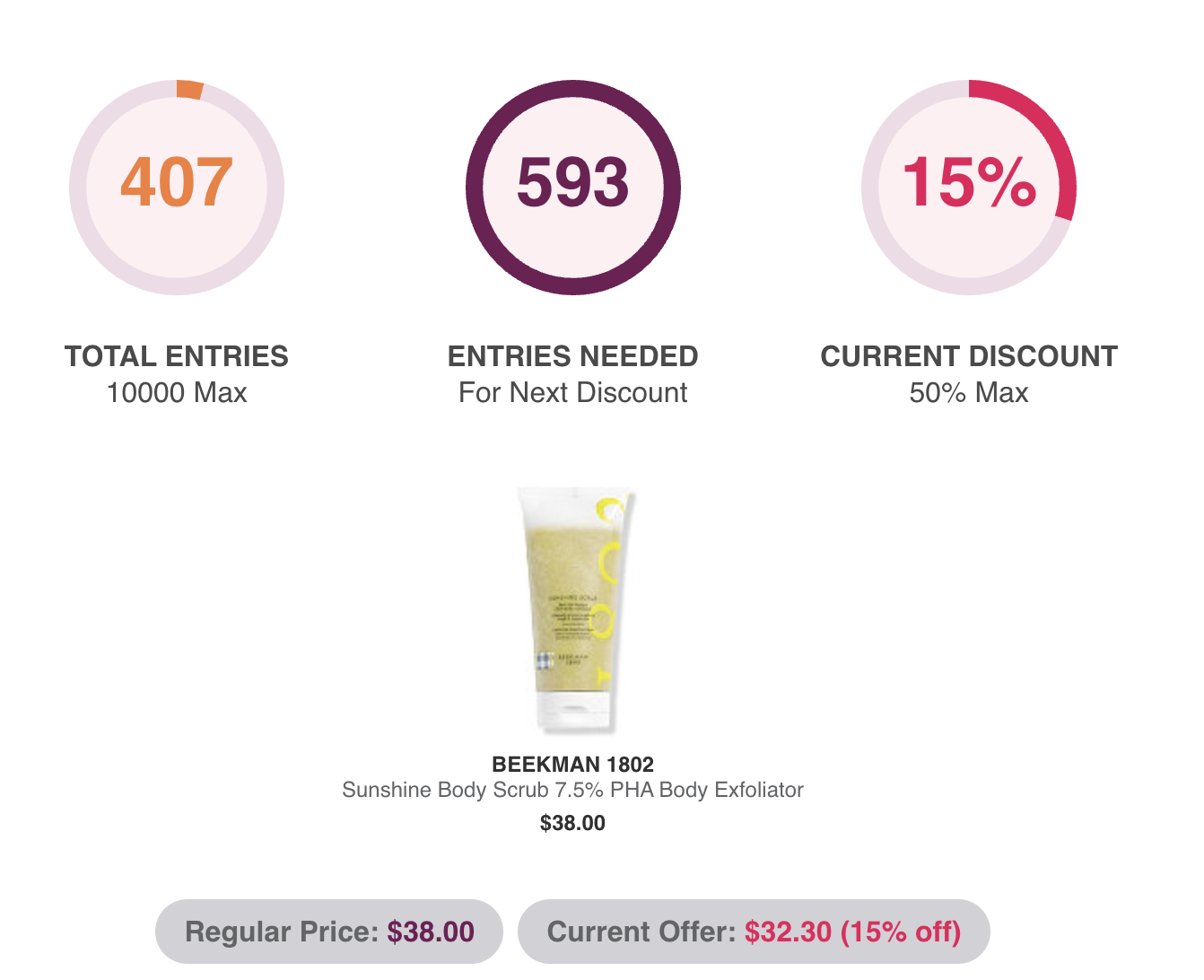1204x980 pixels.
Task: Click the 15% current discount circle
Action: 969,188
